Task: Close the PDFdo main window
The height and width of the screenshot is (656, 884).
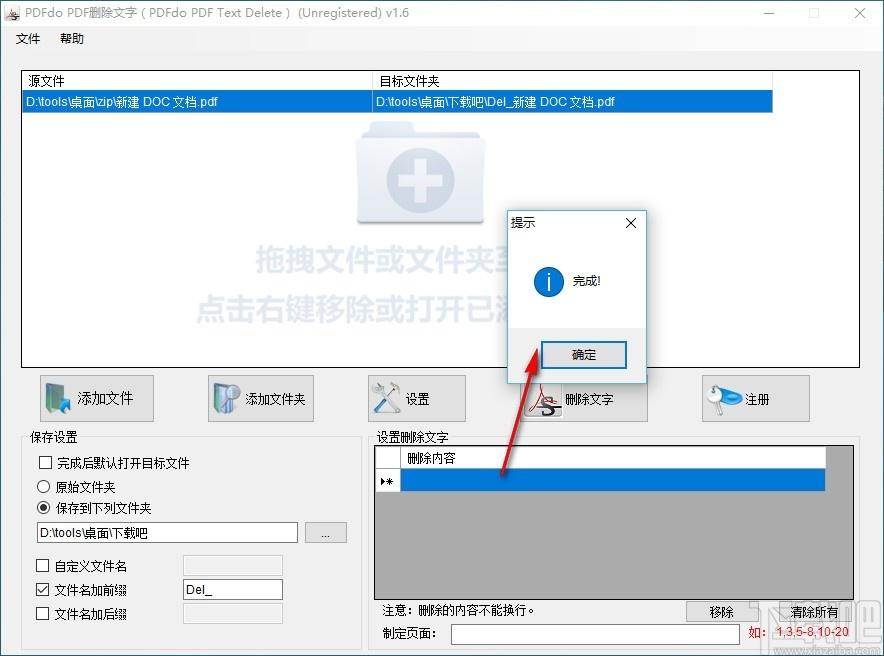Action: [860, 13]
